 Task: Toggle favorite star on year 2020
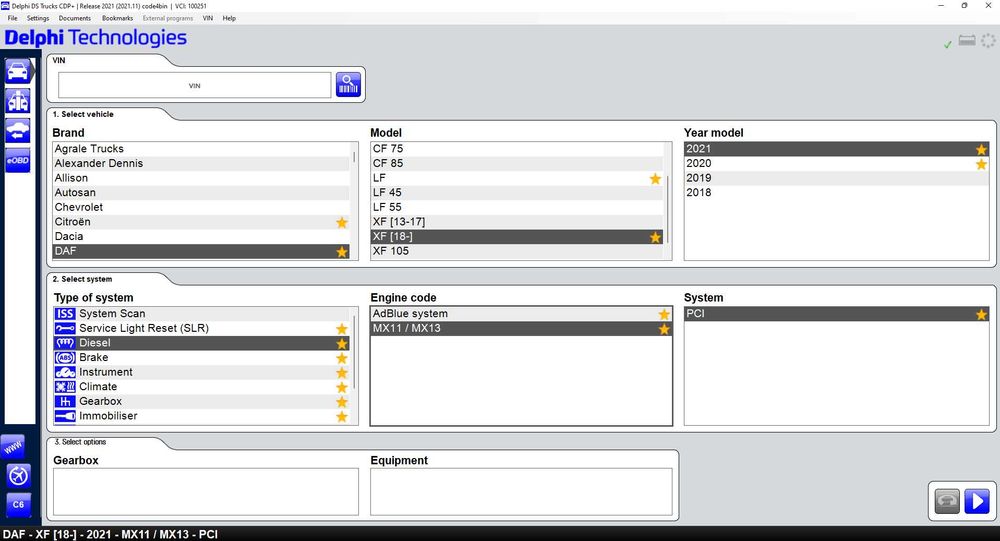point(981,164)
